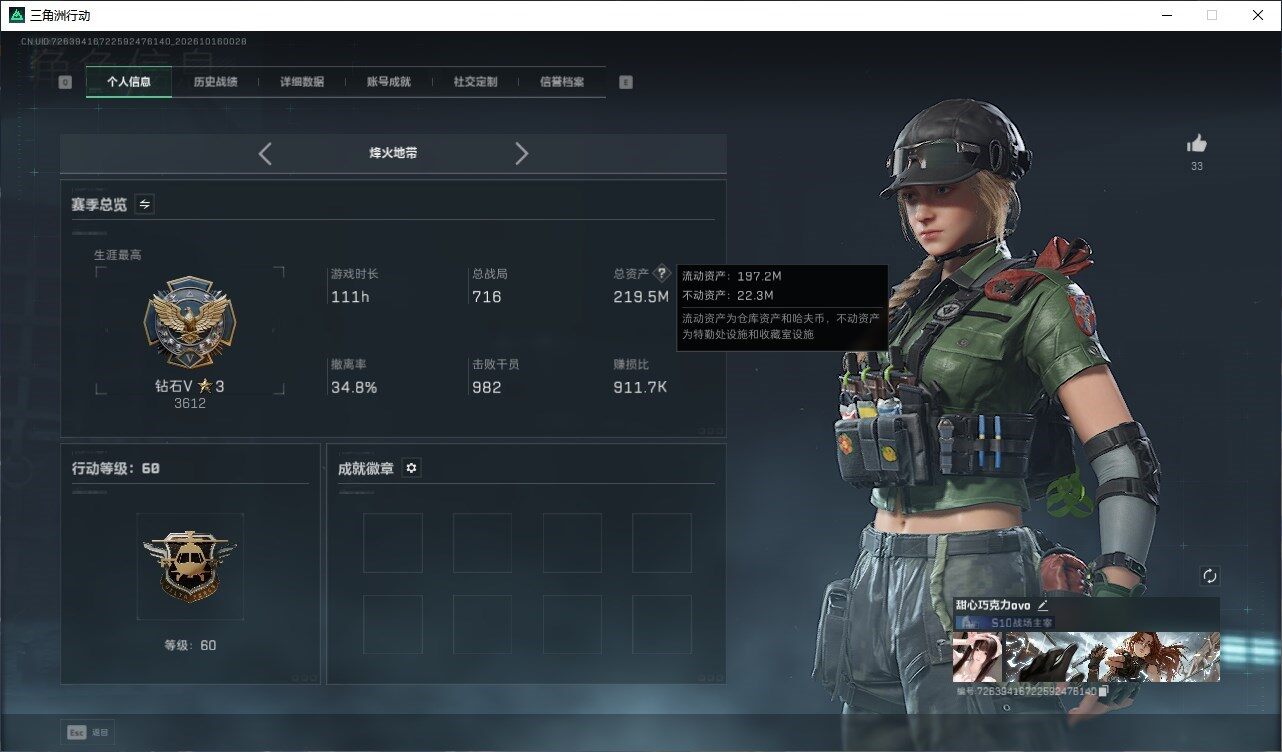Click the 总资产 value 219.5M
The height and width of the screenshot is (752, 1282).
click(x=641, y=297)
